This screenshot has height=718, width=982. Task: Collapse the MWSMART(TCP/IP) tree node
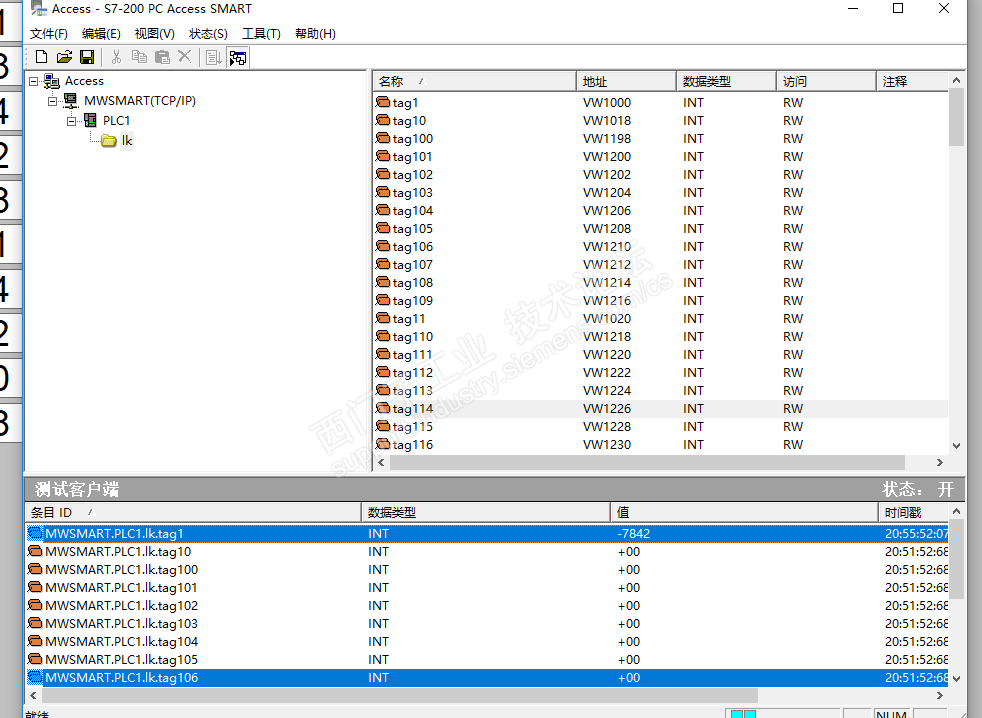tap(53, 101)
